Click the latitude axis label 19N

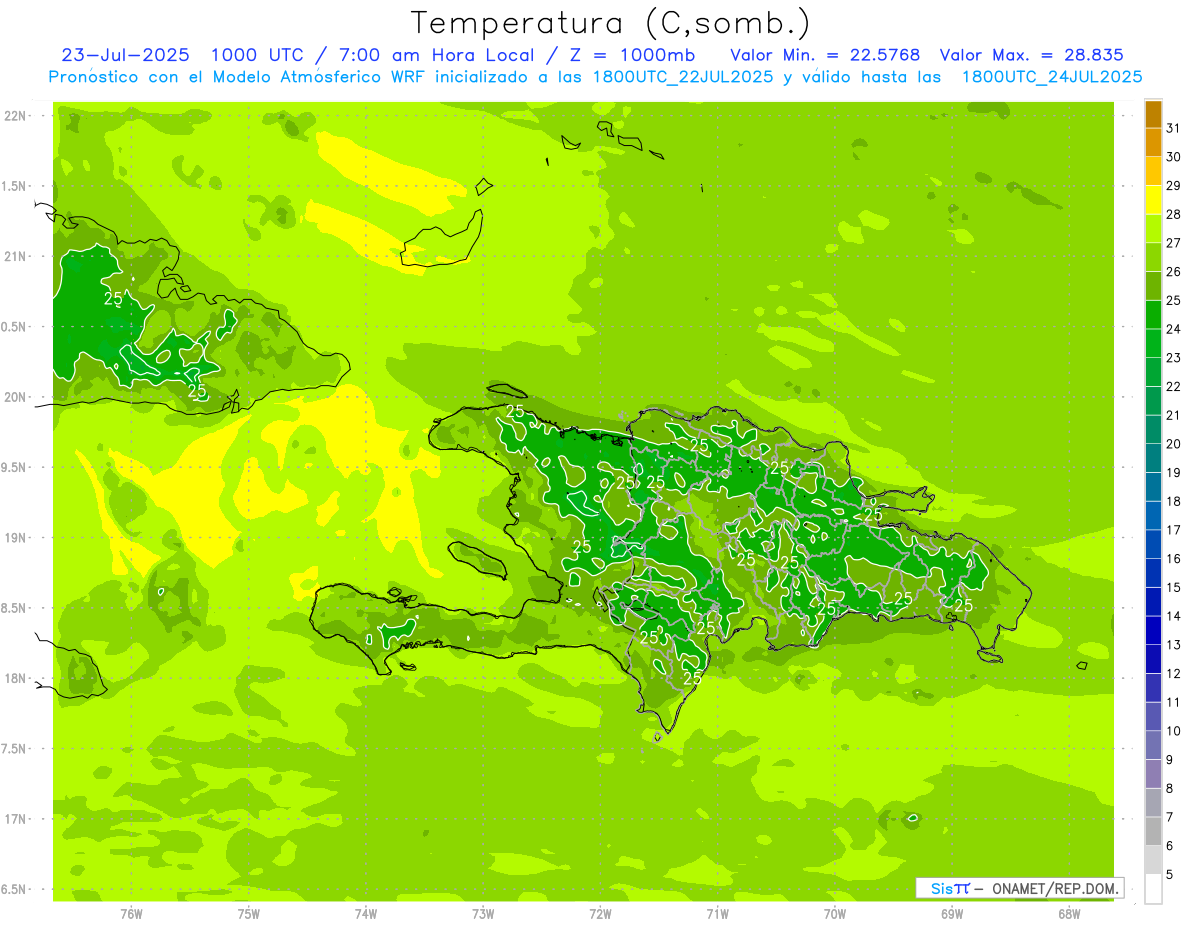[x=17, y=538]
